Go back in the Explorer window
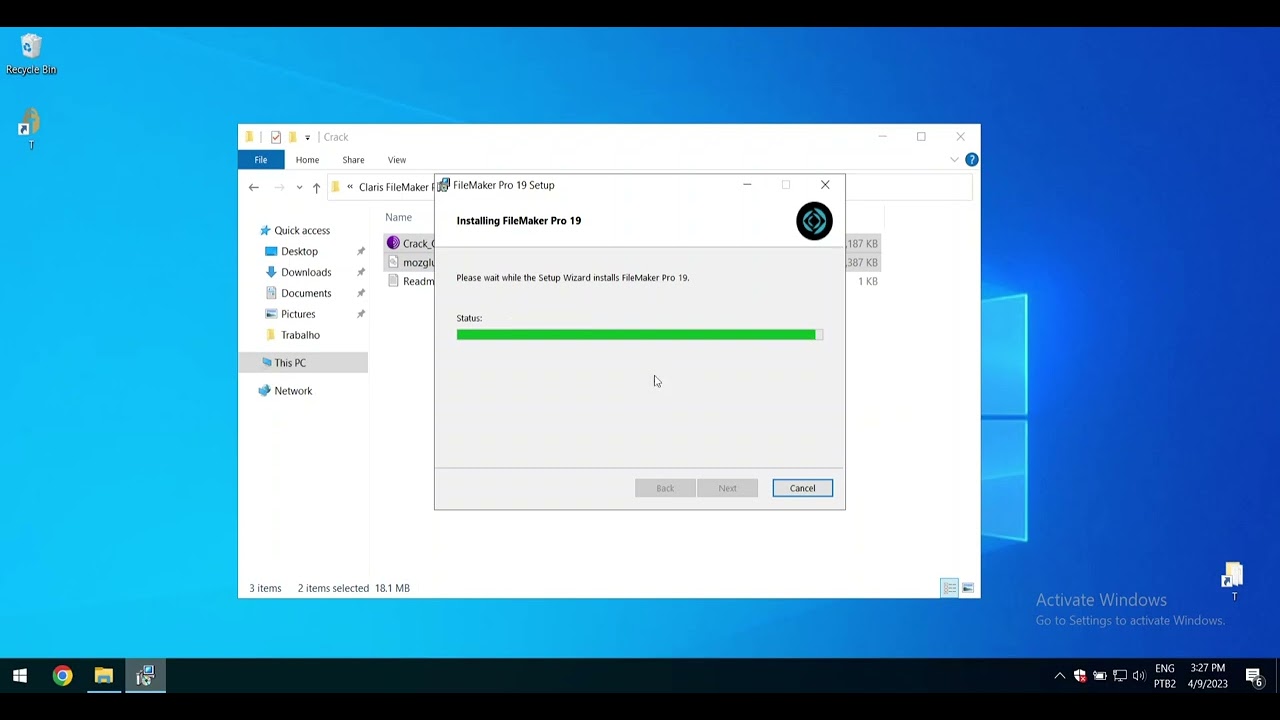 pos(254,187)
